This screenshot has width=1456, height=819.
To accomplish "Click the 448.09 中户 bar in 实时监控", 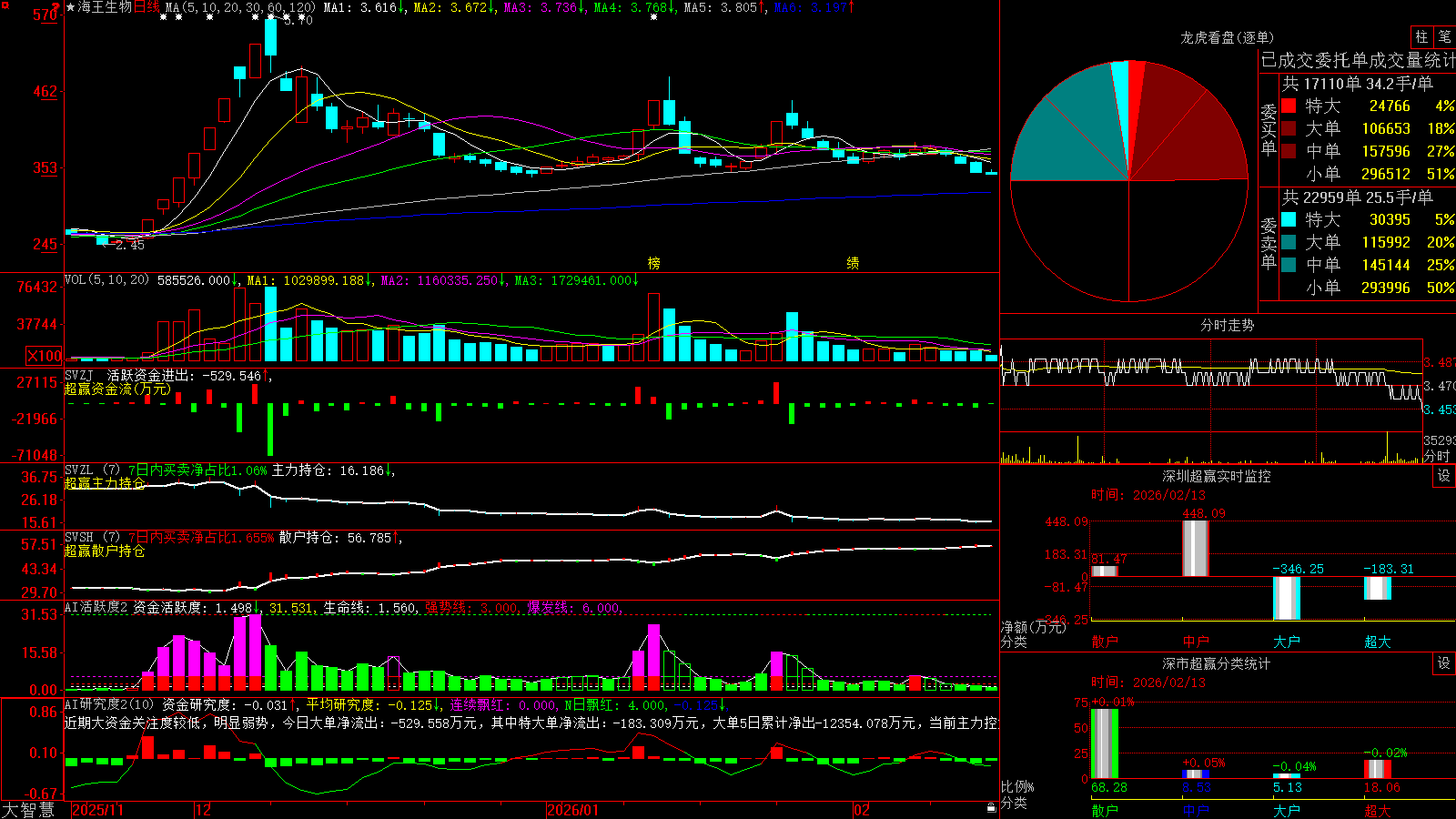I will (1196, 548).
